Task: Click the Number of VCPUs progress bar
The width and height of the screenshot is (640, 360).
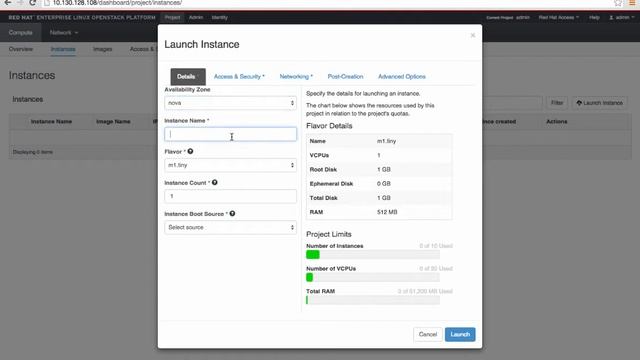Action: coord(373,278)
